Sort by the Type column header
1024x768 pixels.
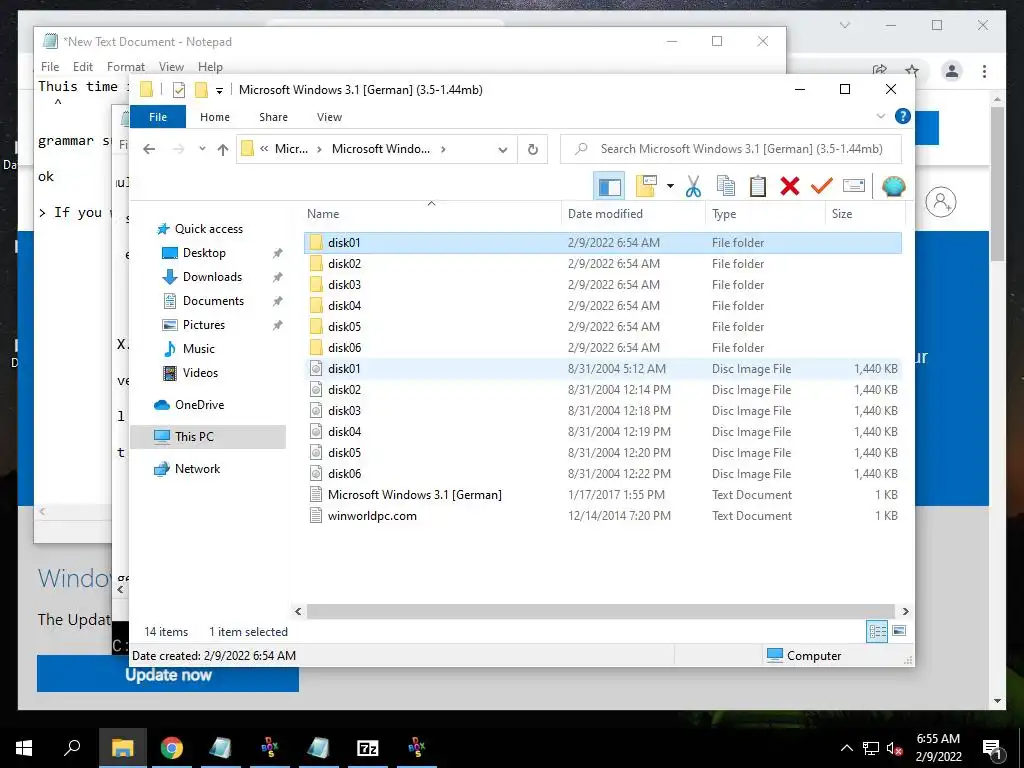coord(765,214)
